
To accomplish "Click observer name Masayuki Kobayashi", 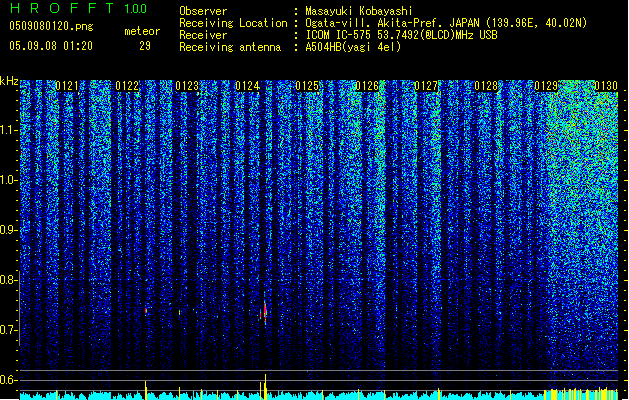I will 358,11.
